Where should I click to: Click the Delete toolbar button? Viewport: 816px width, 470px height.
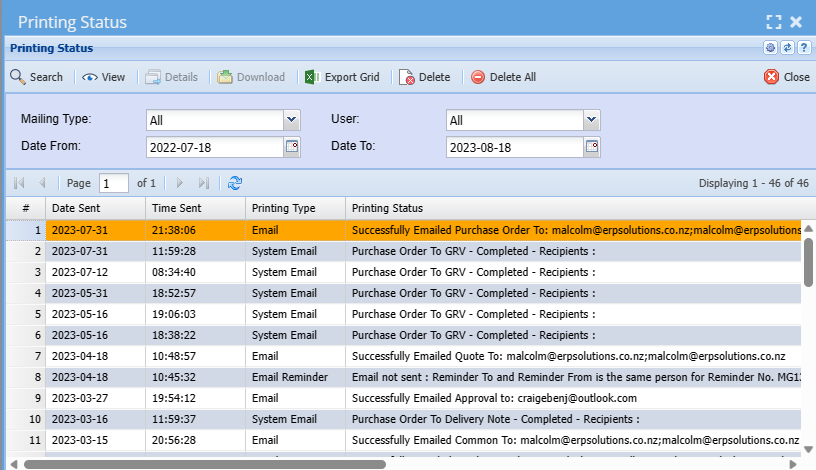pos(425,77)
